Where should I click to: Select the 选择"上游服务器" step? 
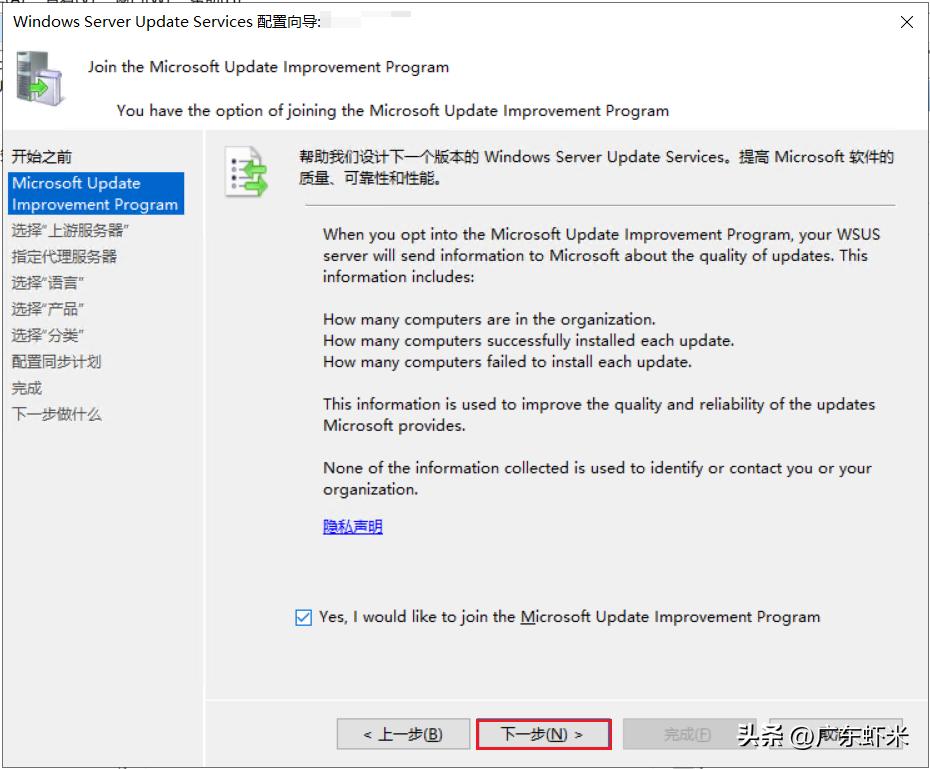(70, 230)
